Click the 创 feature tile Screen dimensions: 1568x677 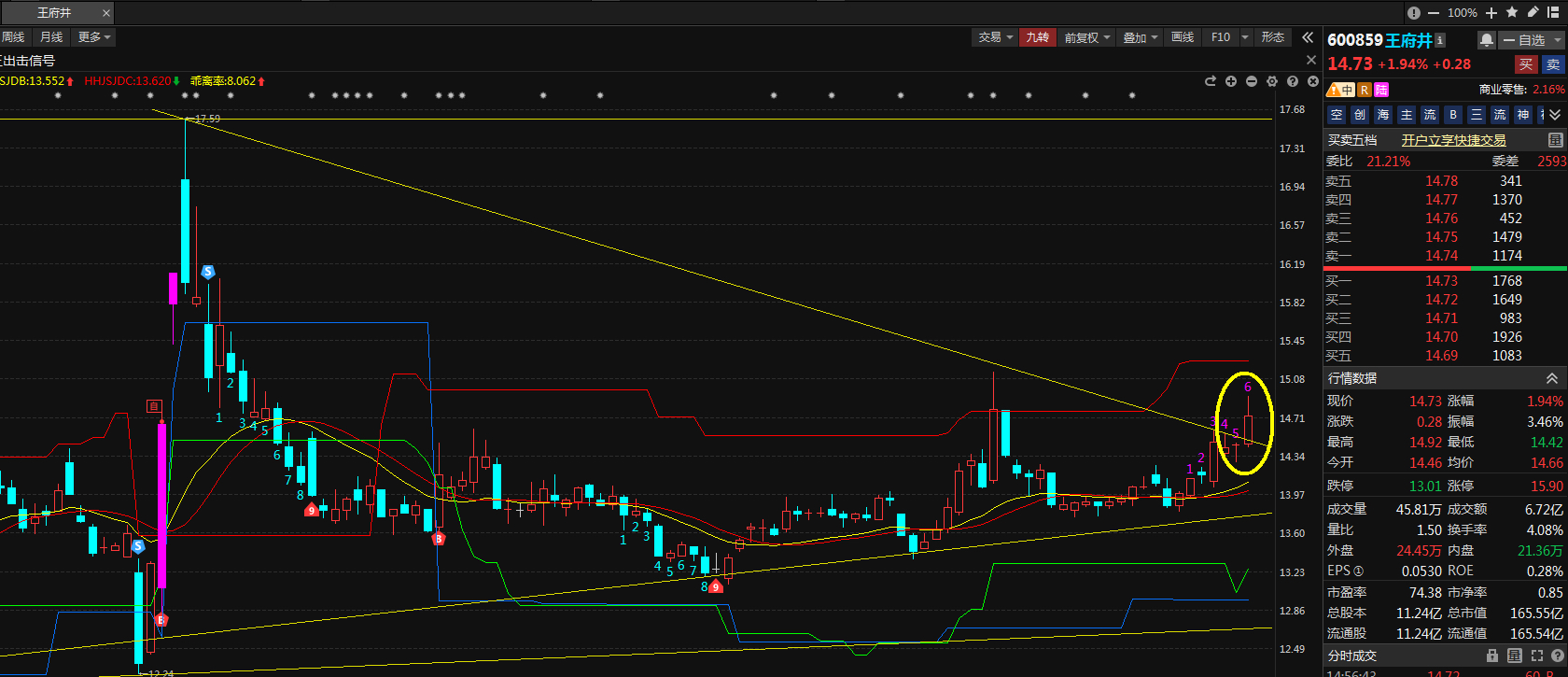(1360, 115)
